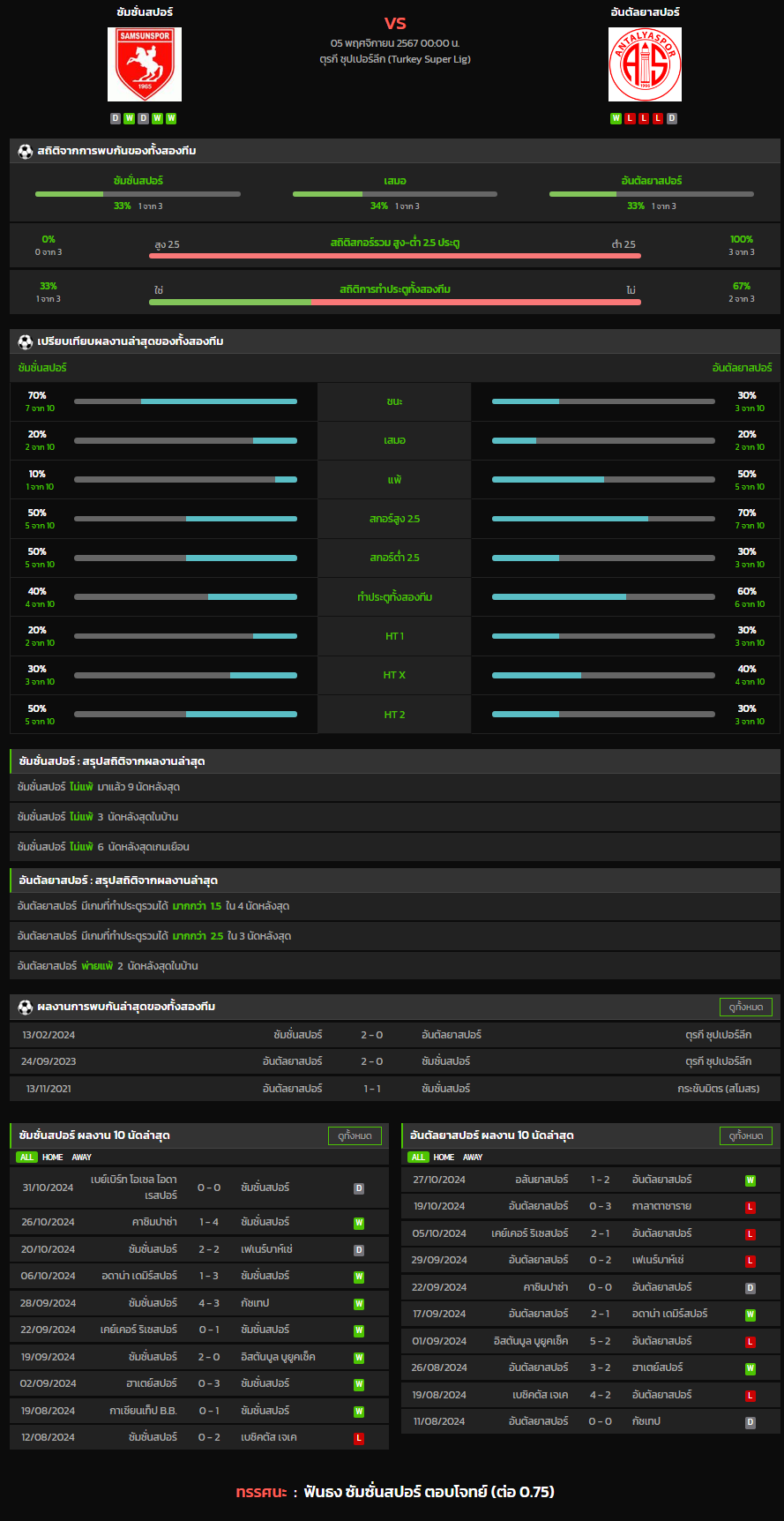Click the L result badge for 19/10/2024 match
This screenshot has height=1521, width=784.
click(x=750, y=1207)
